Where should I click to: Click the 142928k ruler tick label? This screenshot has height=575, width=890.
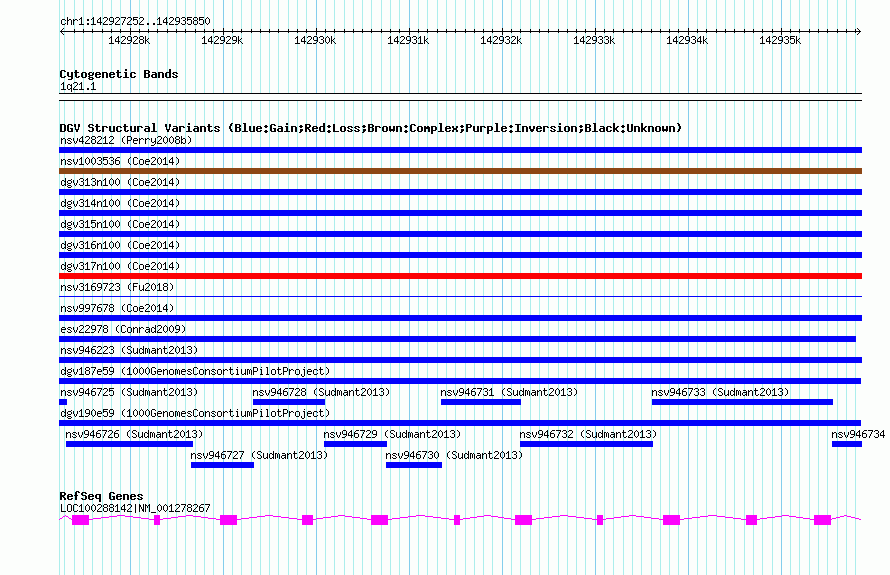coord(129,40)
